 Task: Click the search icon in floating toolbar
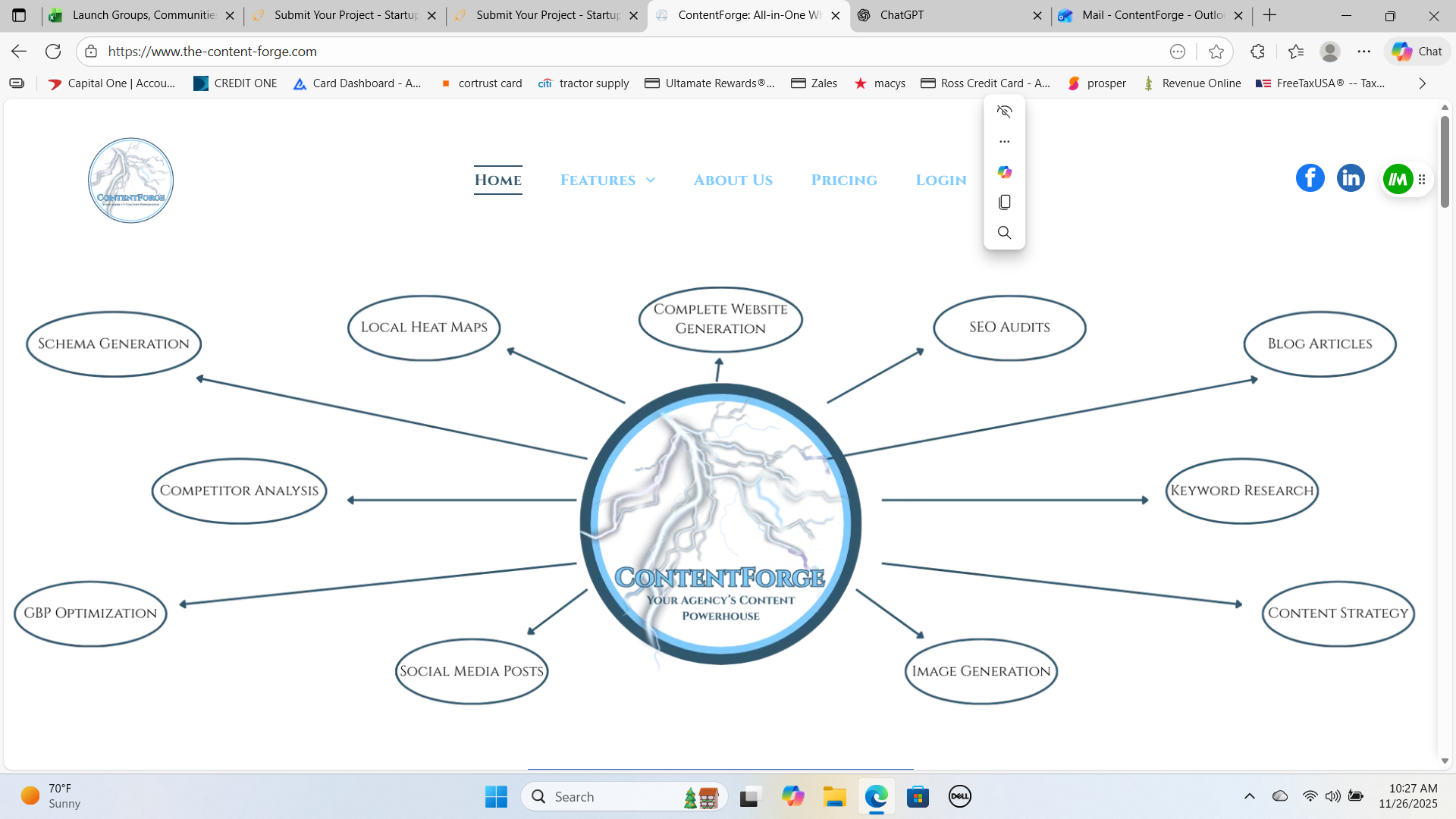pyautogui.click(x=1005, y=233)
